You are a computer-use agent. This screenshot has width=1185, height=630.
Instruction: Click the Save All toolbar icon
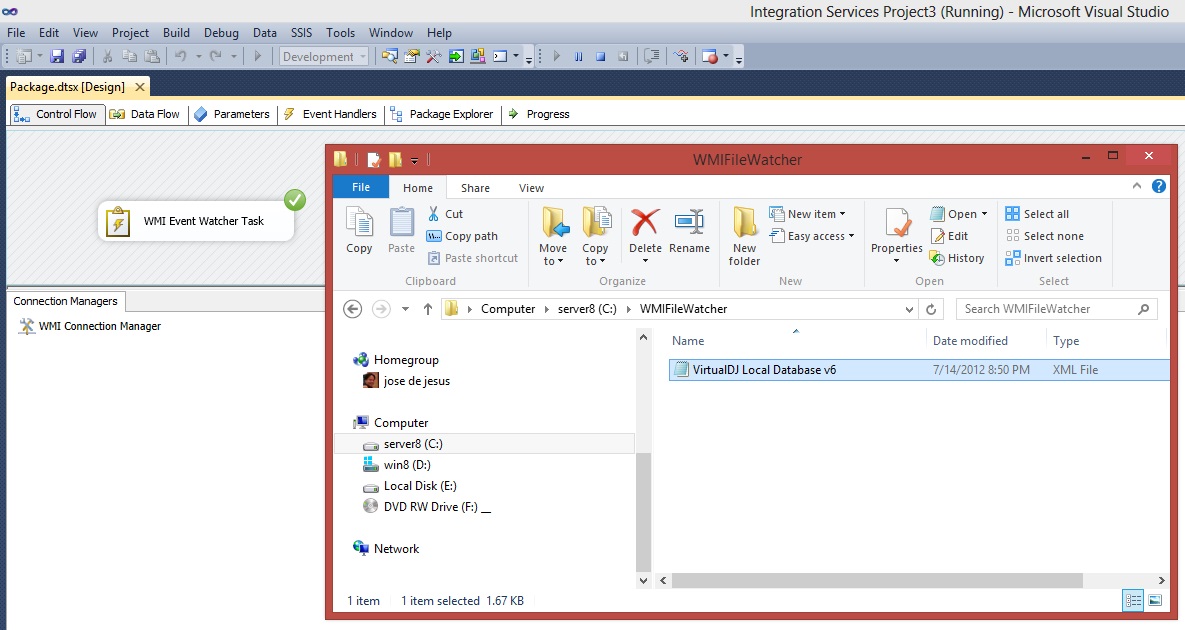pyautogui.click(x=79, y=56)
